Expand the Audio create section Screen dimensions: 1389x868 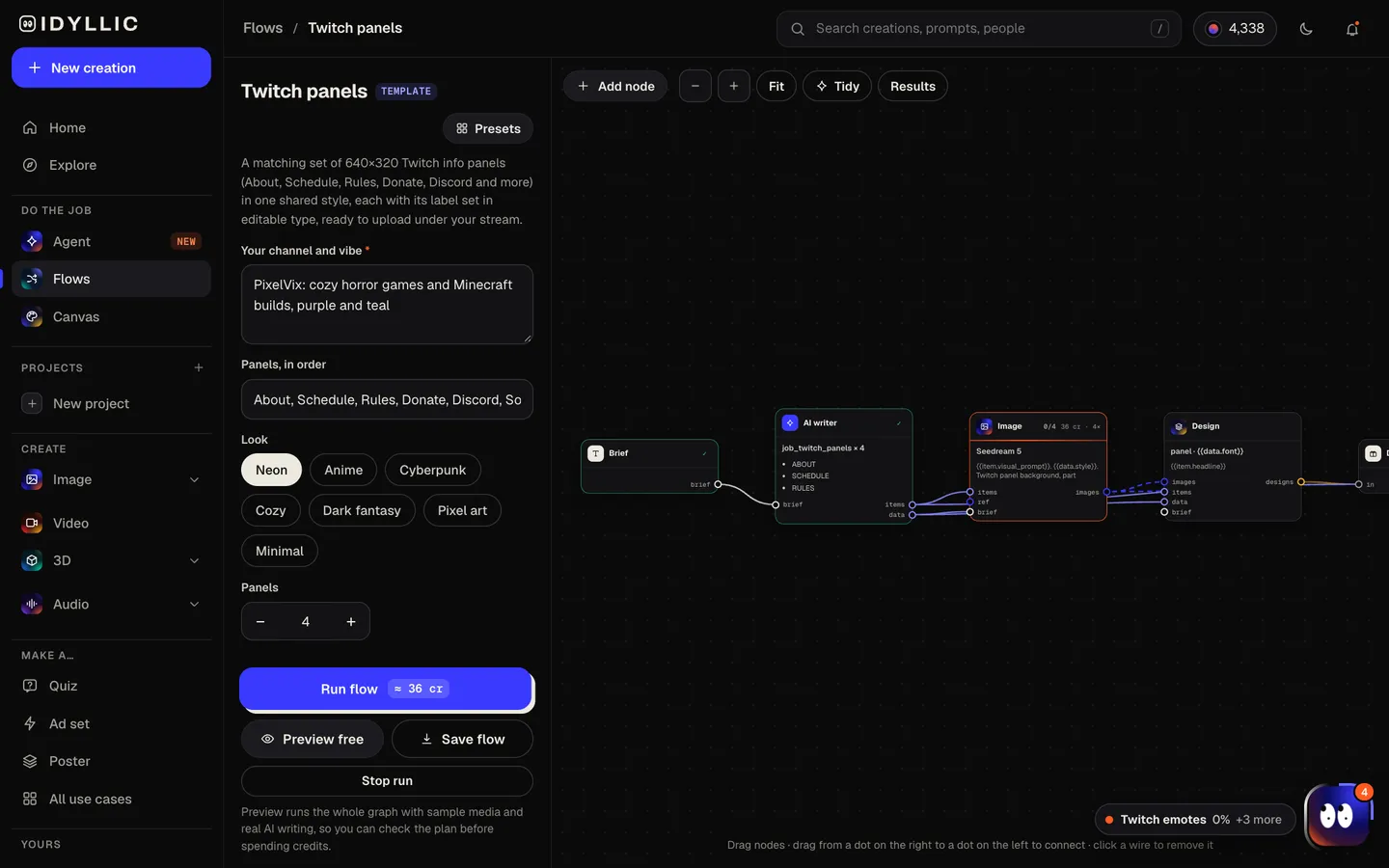pos(195,604)
